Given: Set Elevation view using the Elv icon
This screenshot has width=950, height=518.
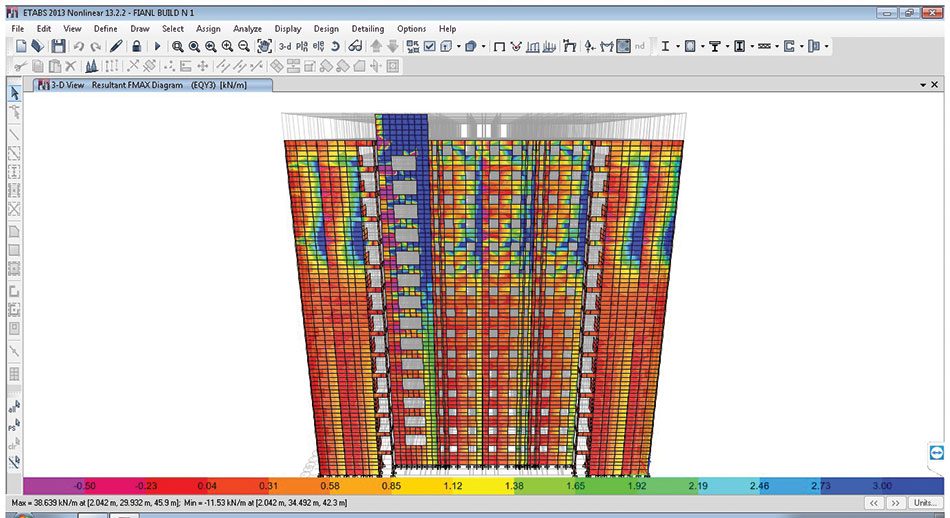Looking at the screenshot, I should click(319, 46).
